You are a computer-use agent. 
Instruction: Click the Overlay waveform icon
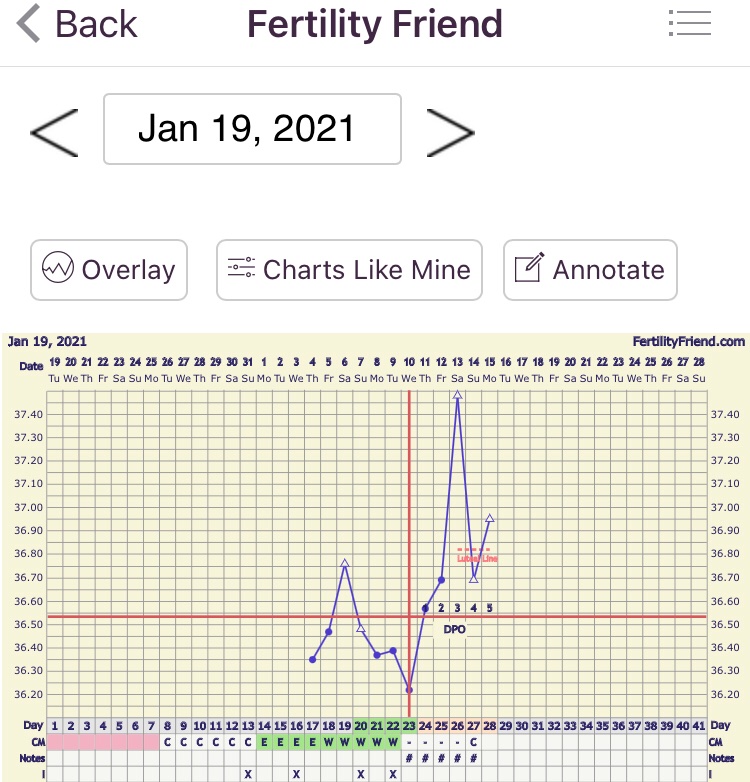[58, 269]
